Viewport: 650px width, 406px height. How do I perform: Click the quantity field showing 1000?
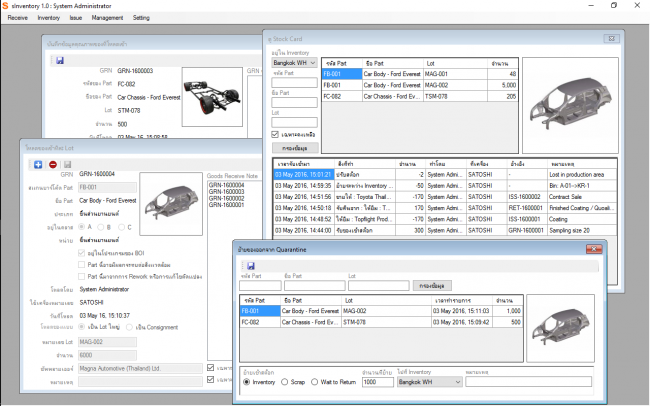[x=376, y=382]
